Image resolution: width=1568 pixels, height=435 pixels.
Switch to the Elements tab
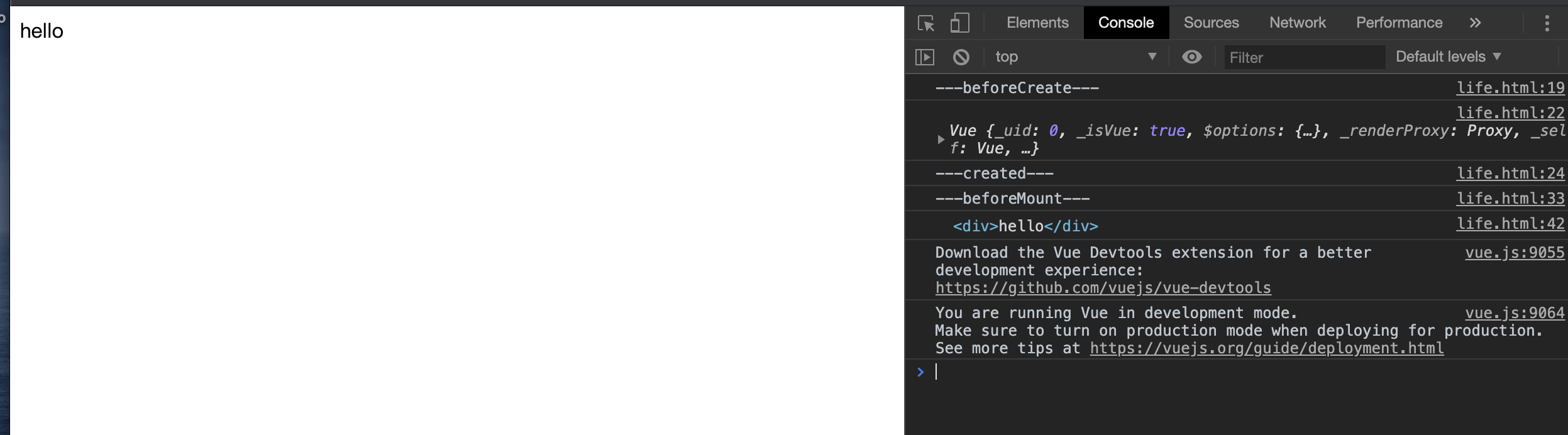tap(1037, 23)
